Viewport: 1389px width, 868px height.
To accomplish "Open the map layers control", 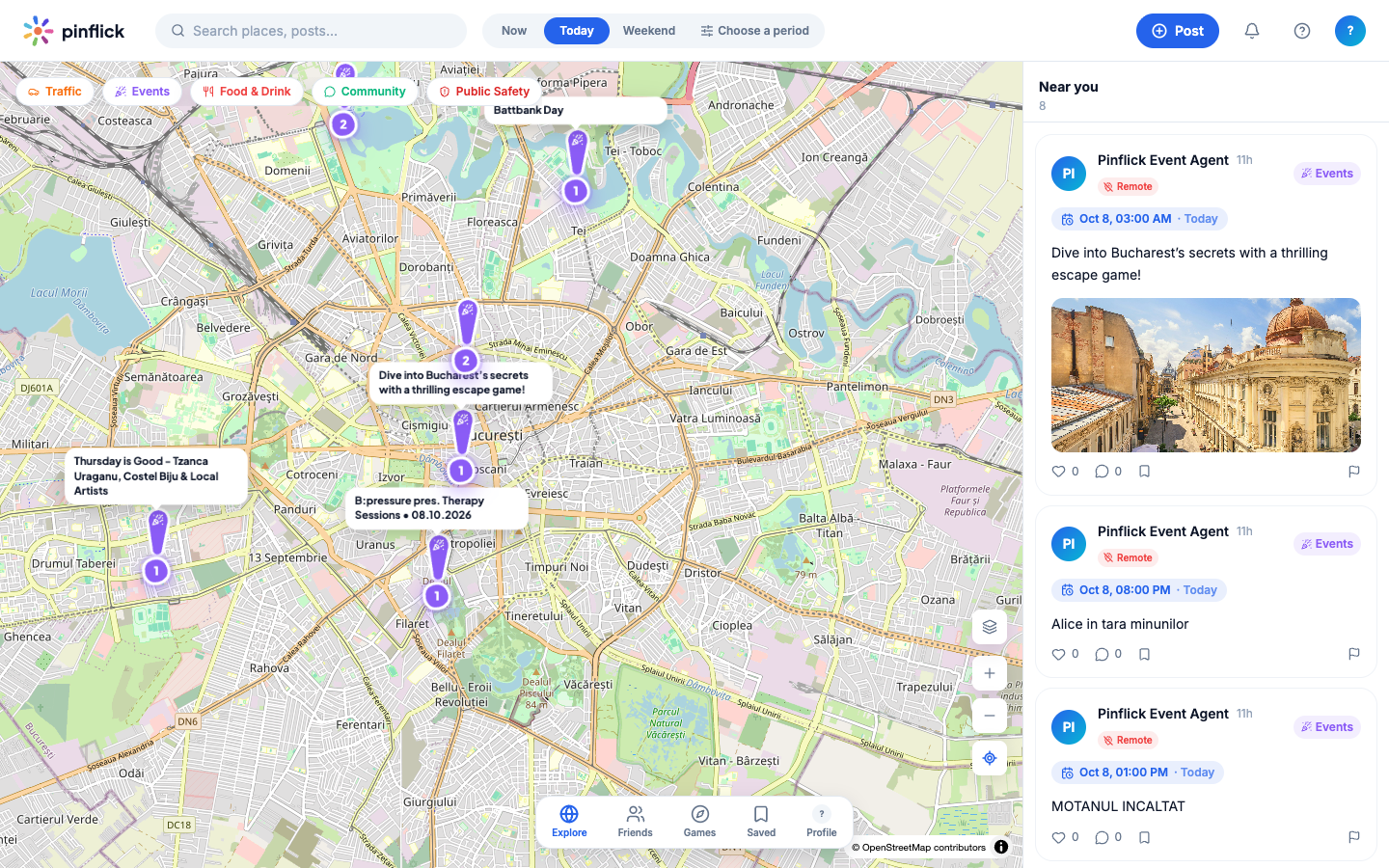I will pos(990,627).
